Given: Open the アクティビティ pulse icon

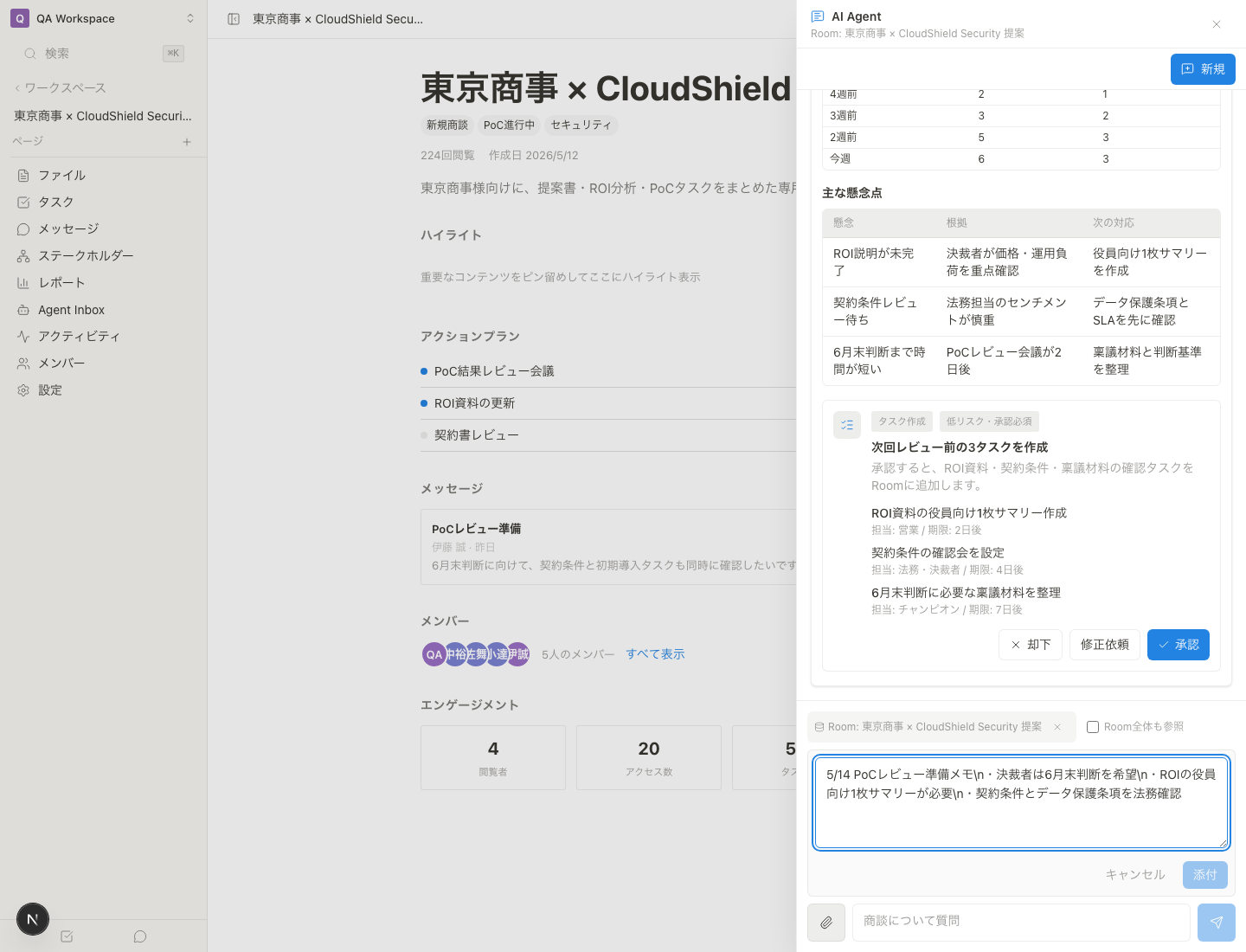Looking at the screenshot, I should click(x=23, y=337).
